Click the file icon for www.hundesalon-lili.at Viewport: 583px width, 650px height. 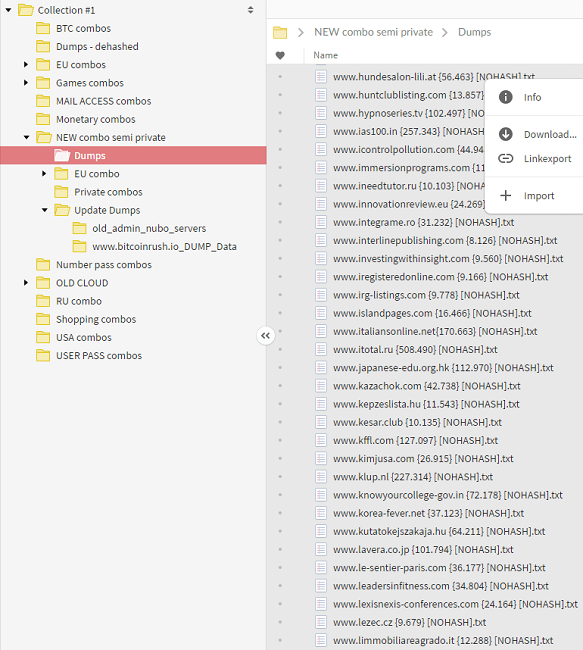pos(321,77)
